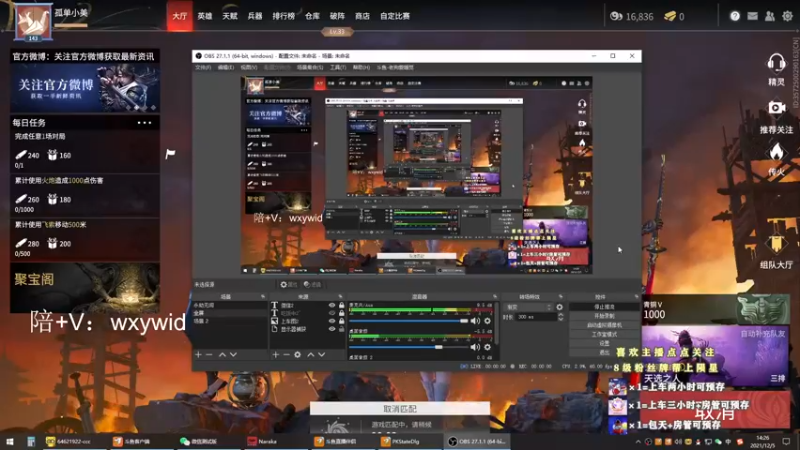The width and height of the screenshot is (800, 450).
Task: Mute the top mixer channel speaker
Action: [475, 321]
